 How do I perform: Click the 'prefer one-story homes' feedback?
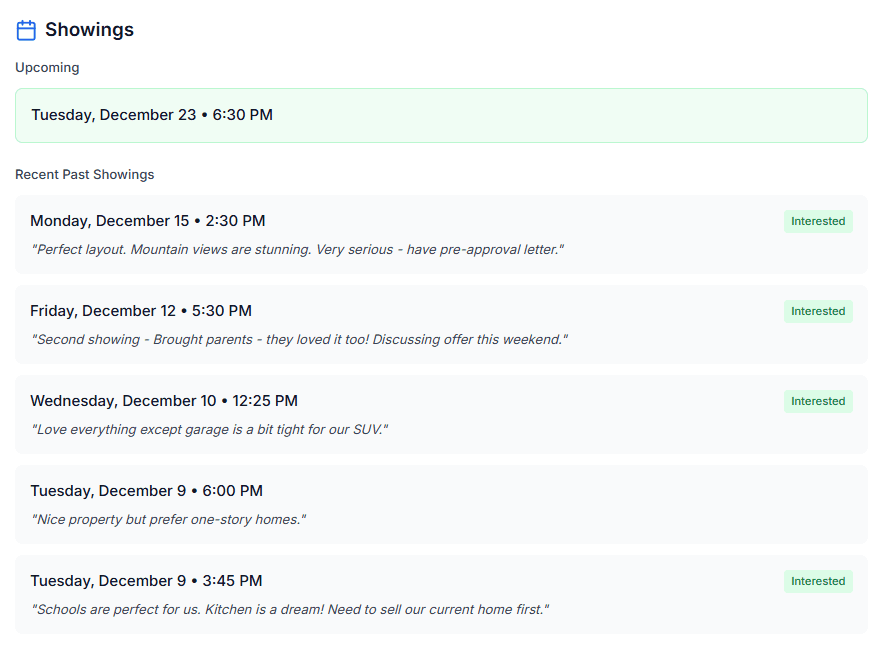point(168,519)
